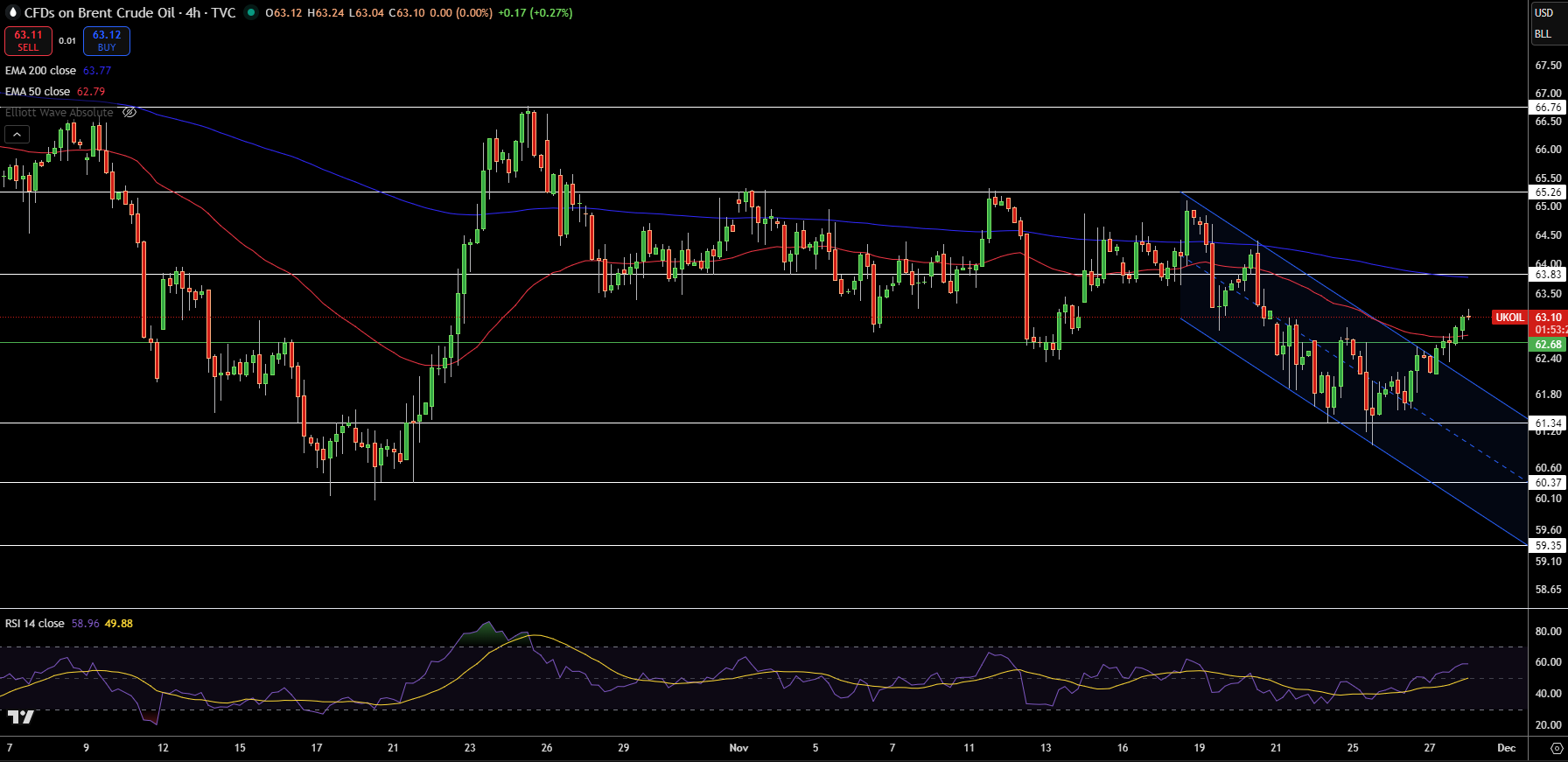
Task: Click the green 62.68 price label
Action: [1548, 345]
